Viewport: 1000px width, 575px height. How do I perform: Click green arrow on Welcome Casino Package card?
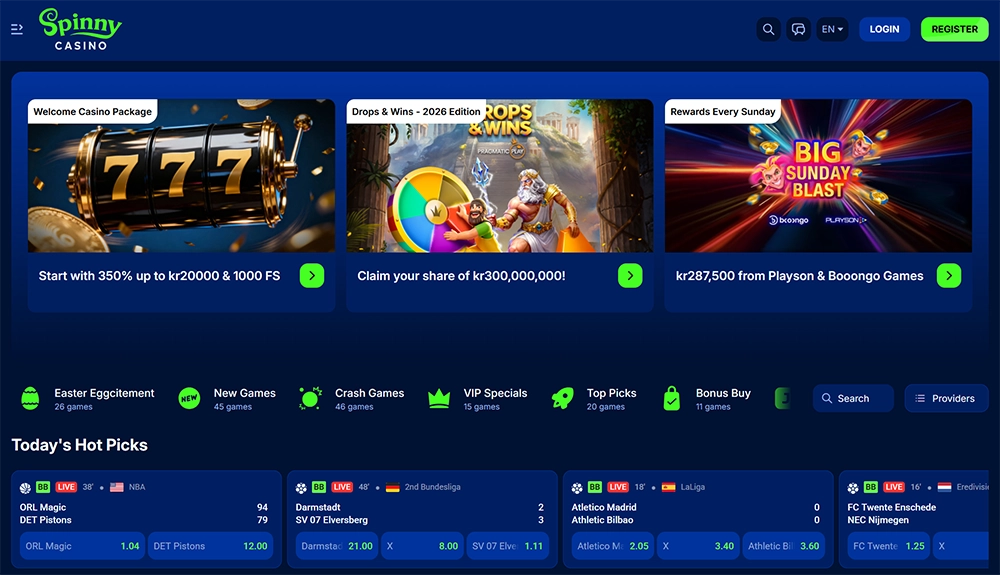312,275
